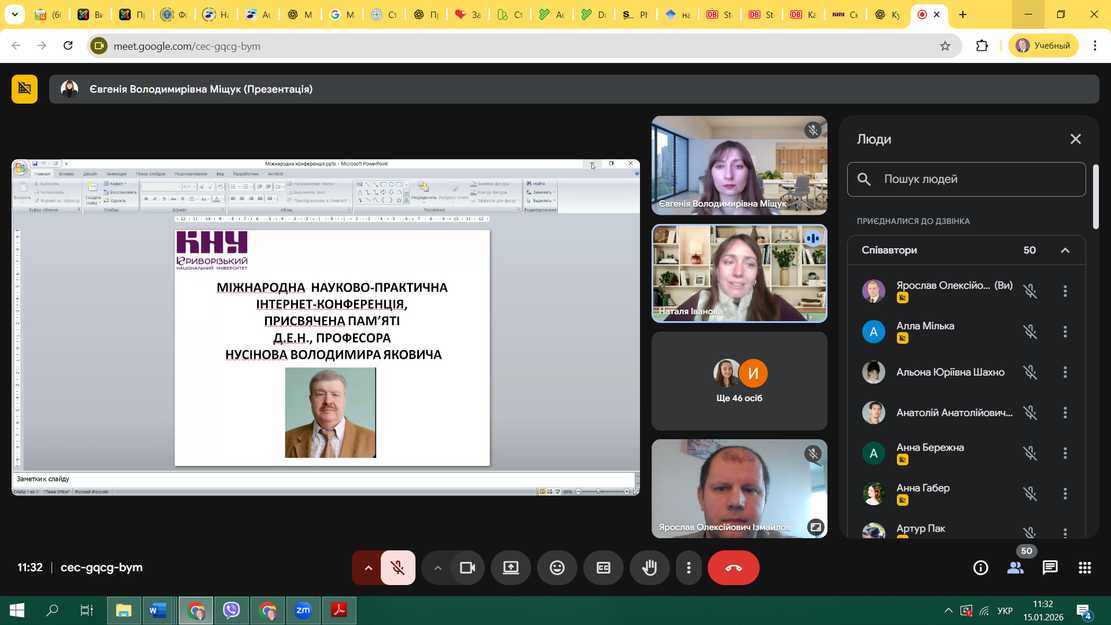Open the chat messages icon
The height and width of the screenshot is (625, 1111).
click(x=1050, y=568)
